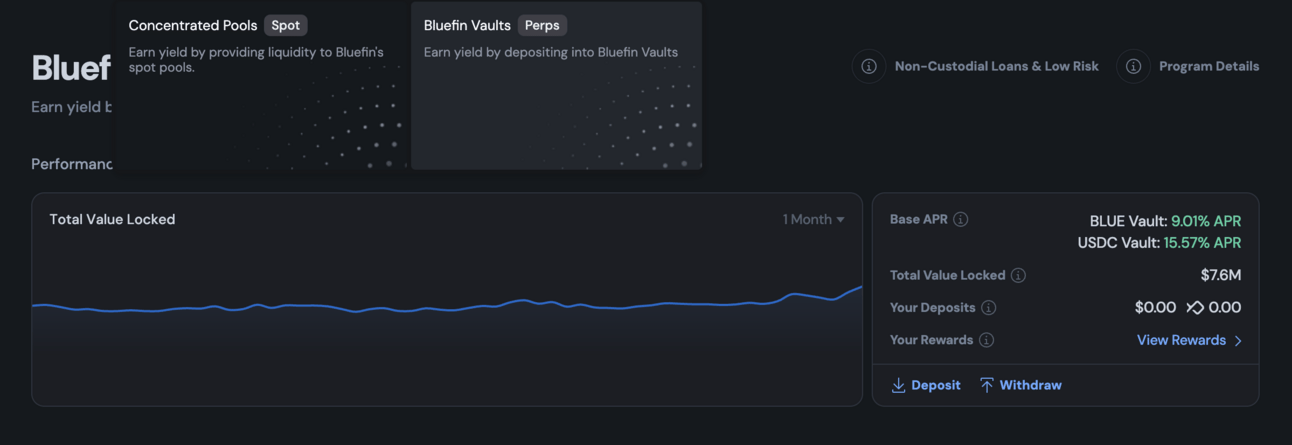Screen dimensions: 1292x445
Task: Click the info icon beside Non-Custodial Loans
Action: [x=869, y=66]
